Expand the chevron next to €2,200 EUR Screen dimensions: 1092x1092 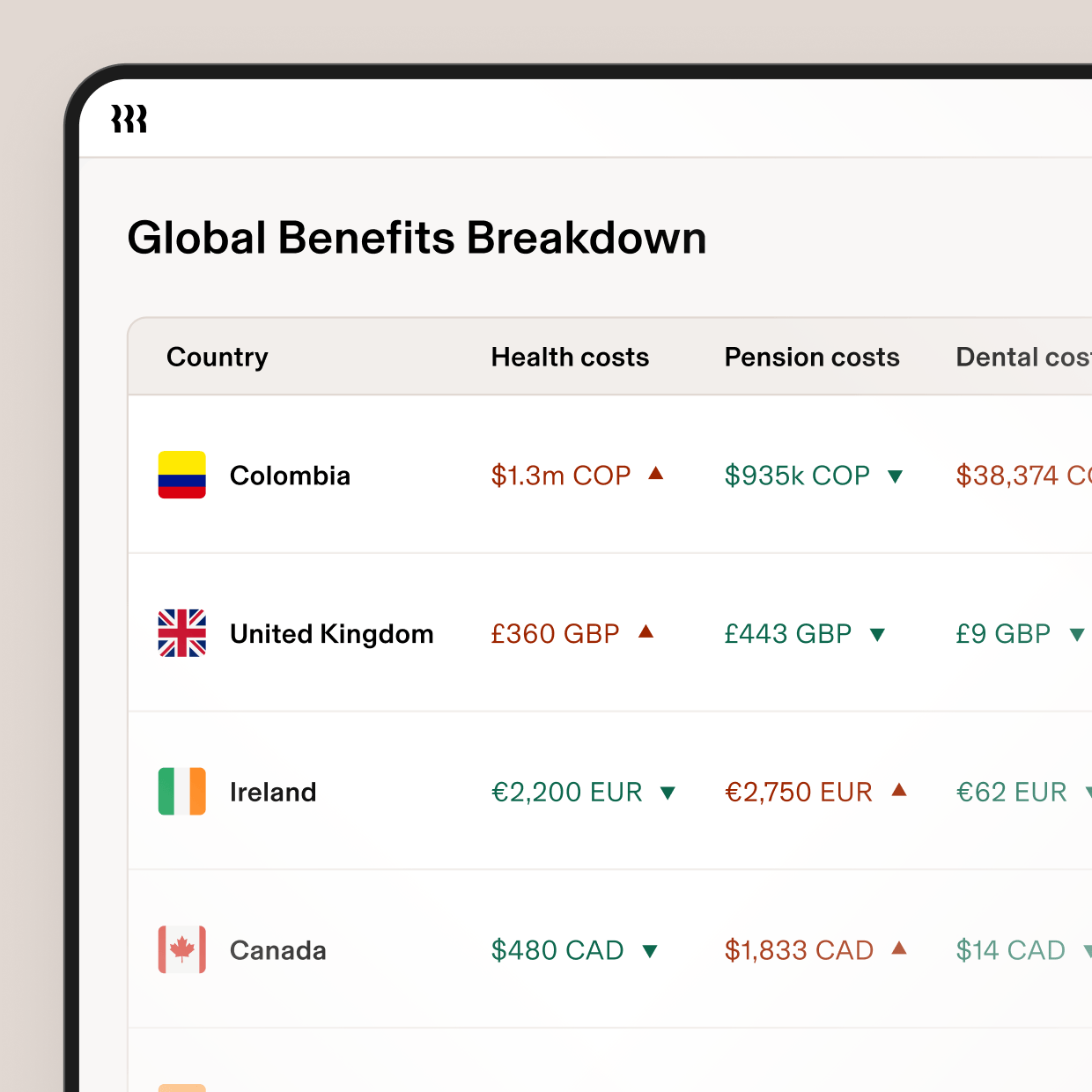pyautogui.click(x=668, y=793)
